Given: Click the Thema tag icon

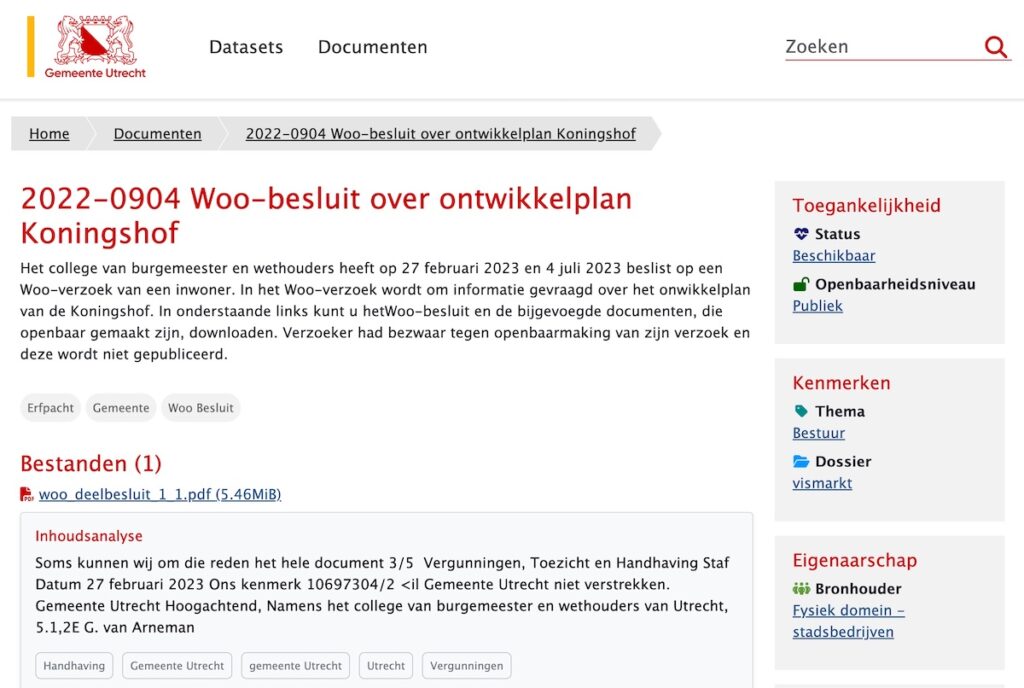Looking at the screenshot, I should click(x=801, y=411).
